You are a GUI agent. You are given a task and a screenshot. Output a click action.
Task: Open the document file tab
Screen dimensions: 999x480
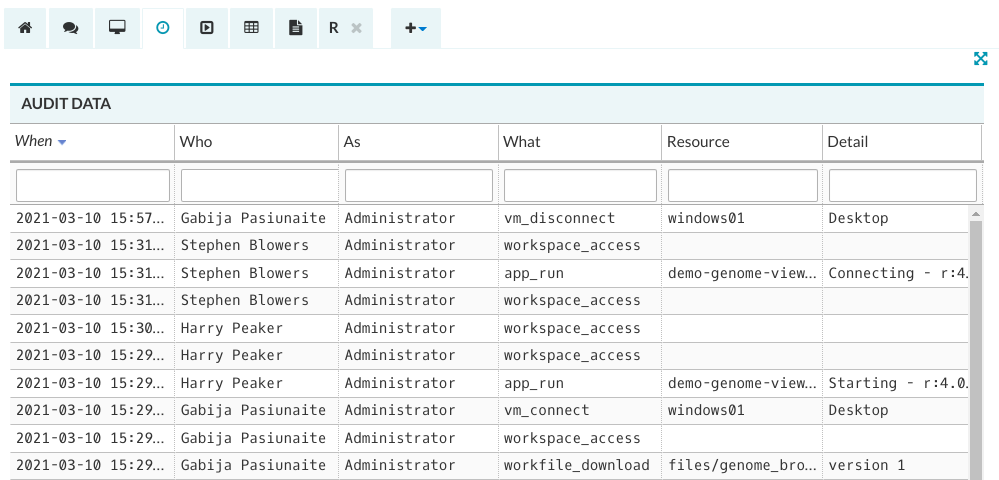point(296,28)
